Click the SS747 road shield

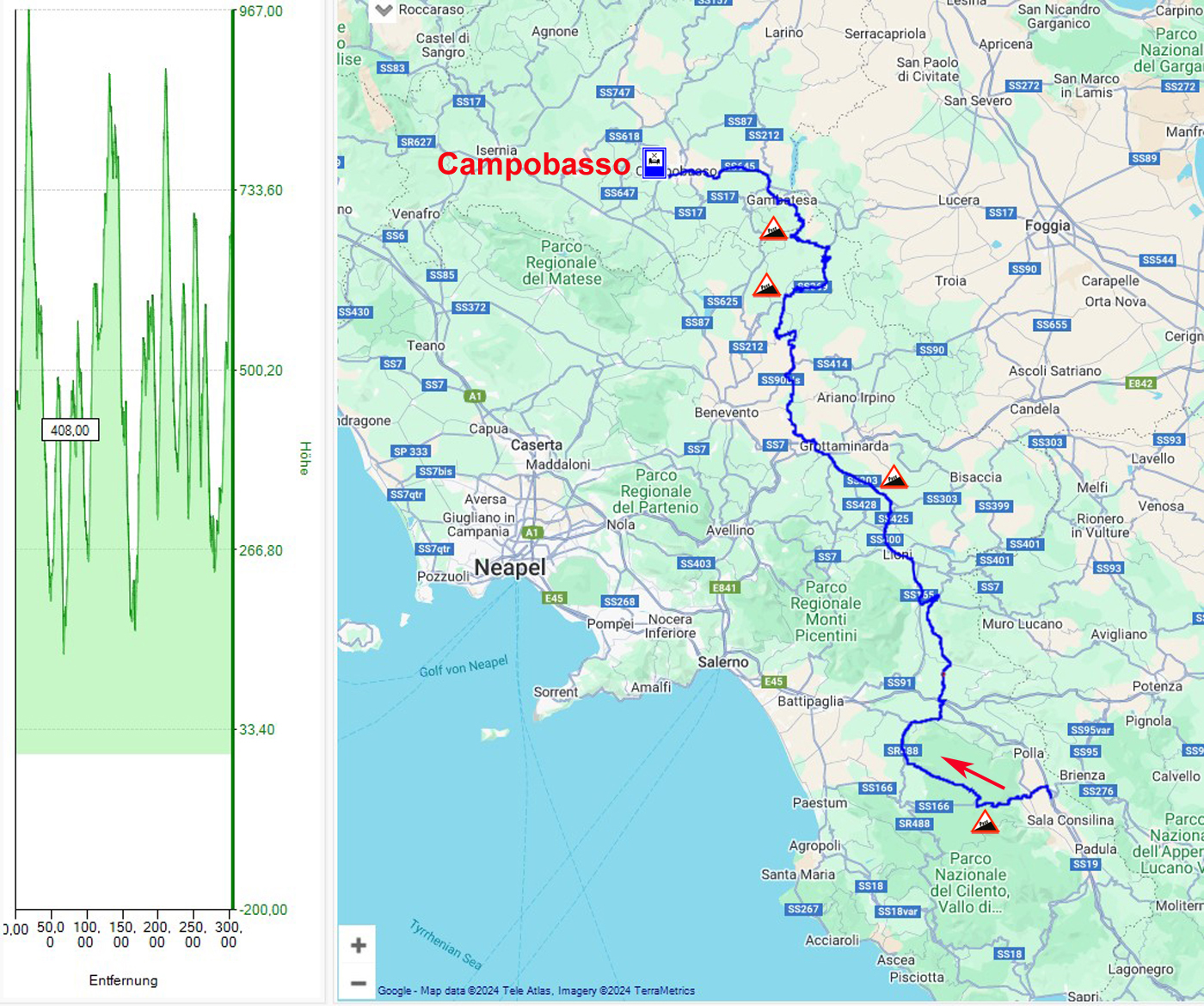tap(615, 92)
